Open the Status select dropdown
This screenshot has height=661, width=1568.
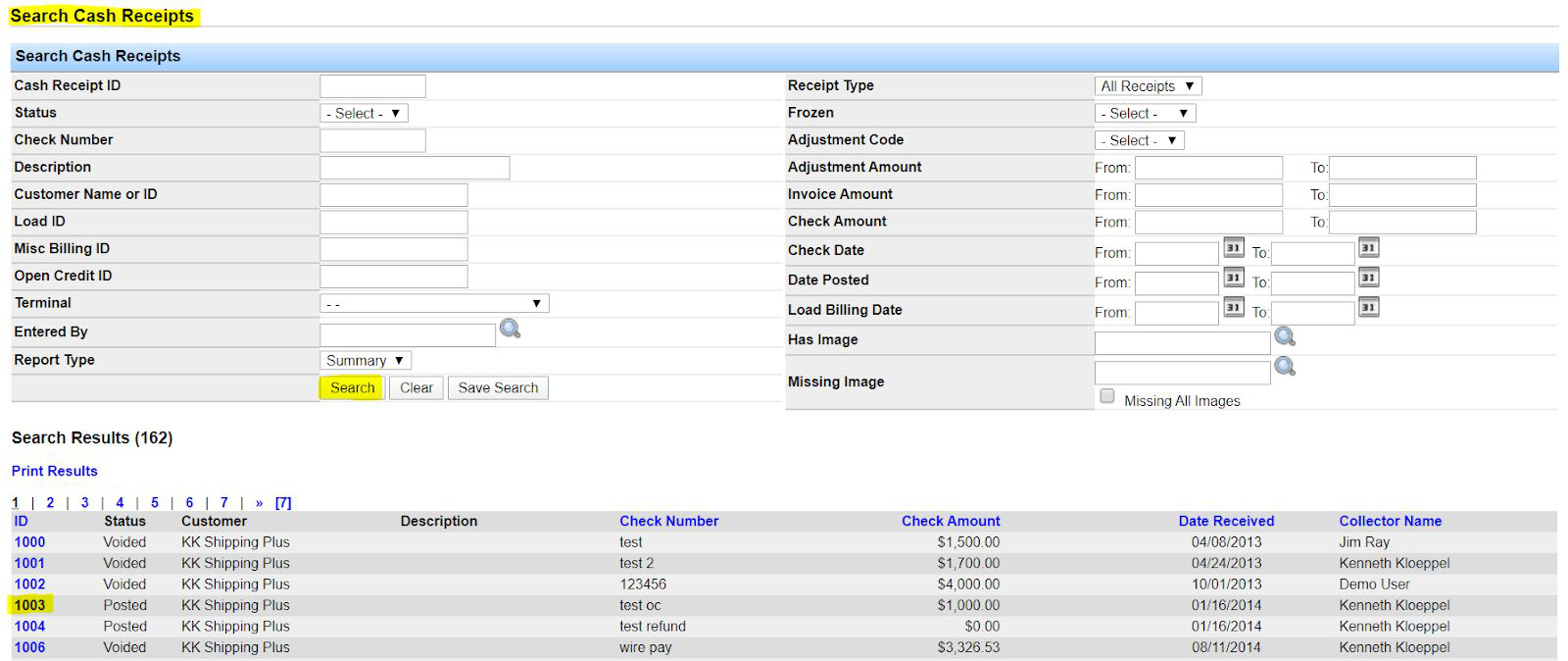364,114
